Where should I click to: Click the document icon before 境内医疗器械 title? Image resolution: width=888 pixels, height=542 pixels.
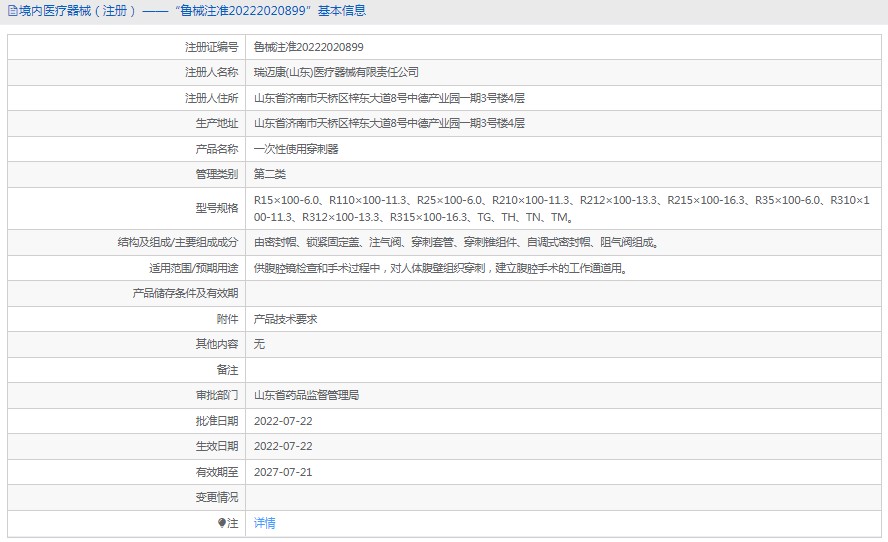click(x=12, y=11)
